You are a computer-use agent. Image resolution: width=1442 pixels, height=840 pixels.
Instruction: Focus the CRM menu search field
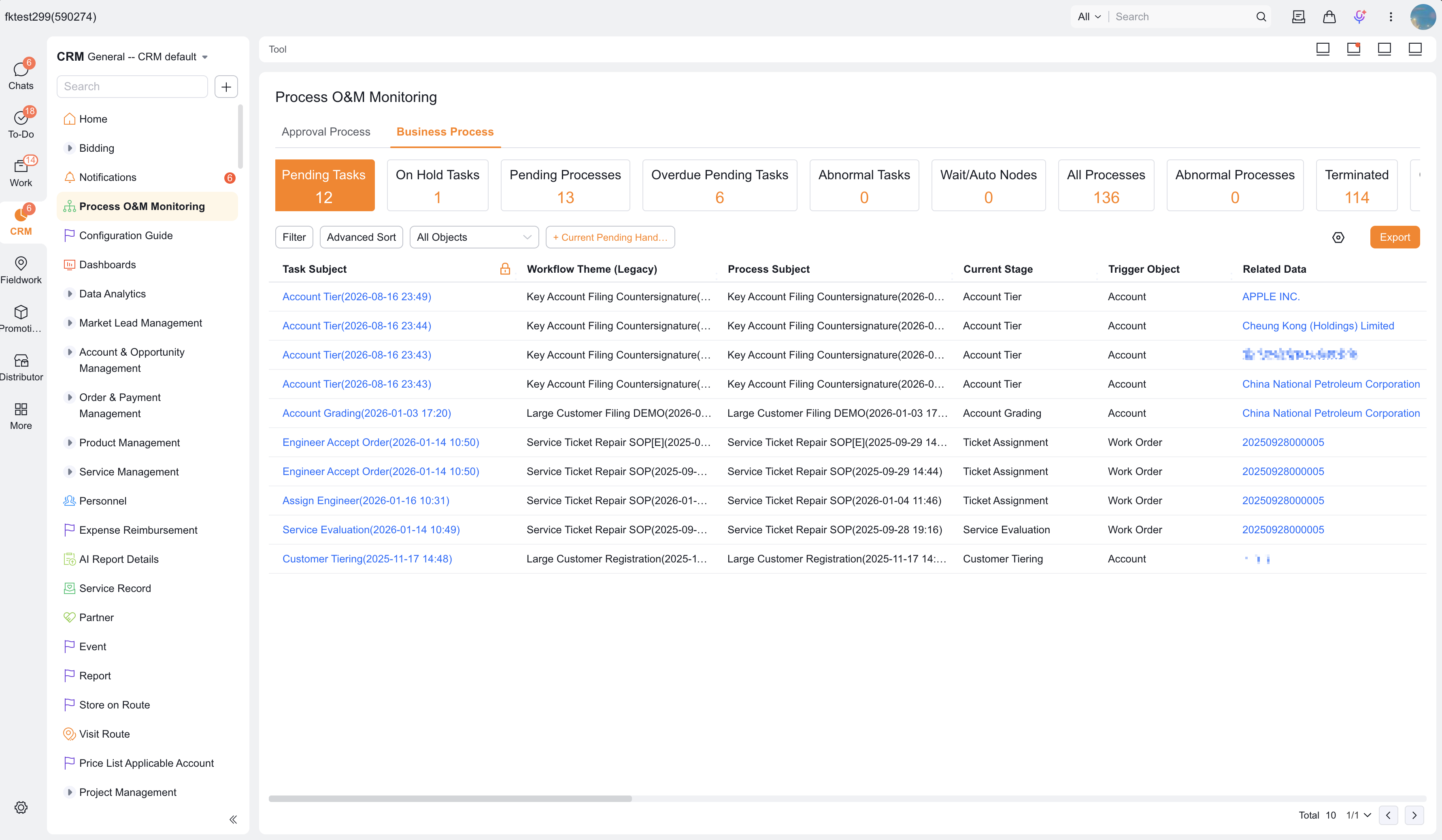pos(132,86)
